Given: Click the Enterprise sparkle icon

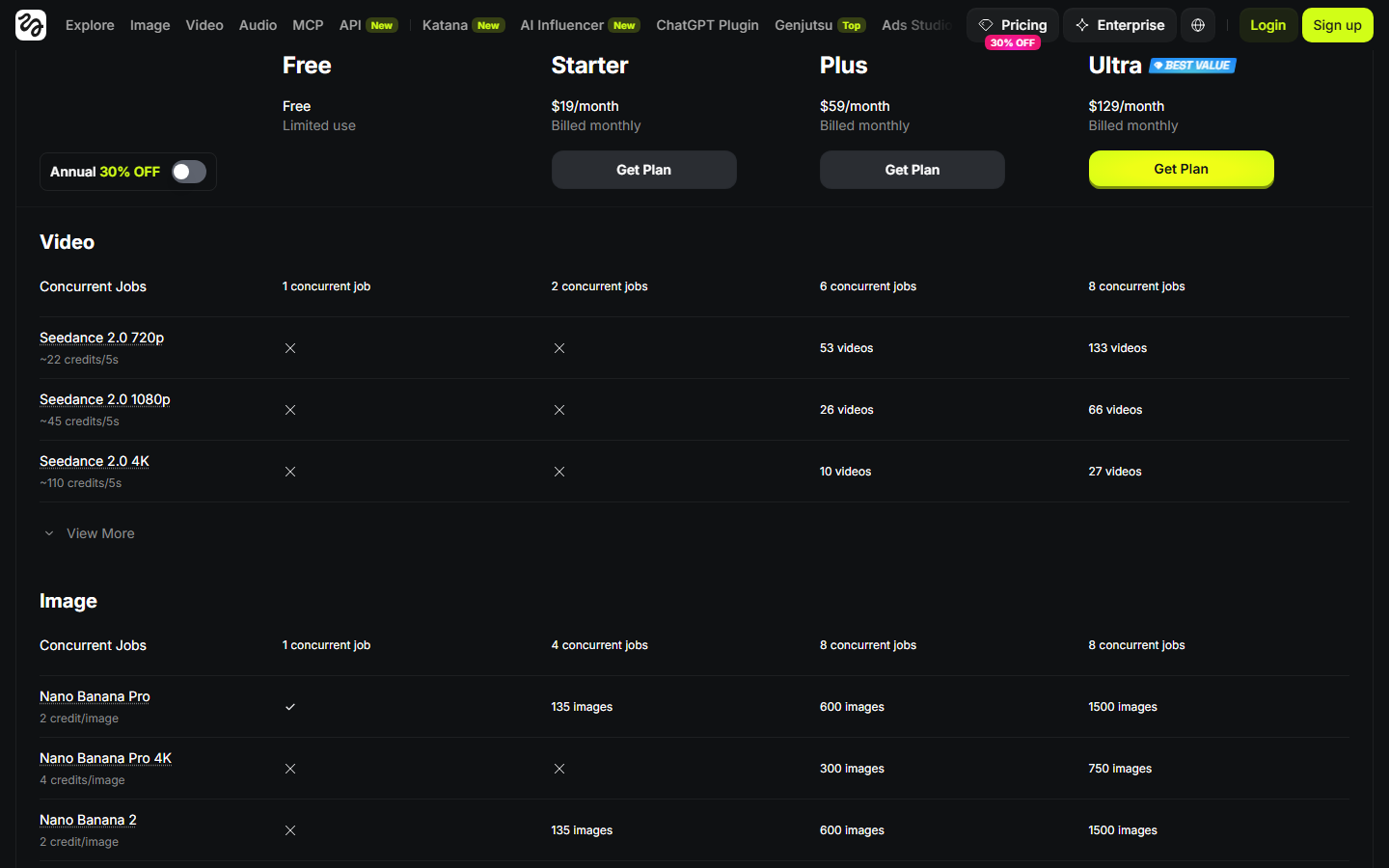Looking at the screenshot, I should pos(1082,25).
